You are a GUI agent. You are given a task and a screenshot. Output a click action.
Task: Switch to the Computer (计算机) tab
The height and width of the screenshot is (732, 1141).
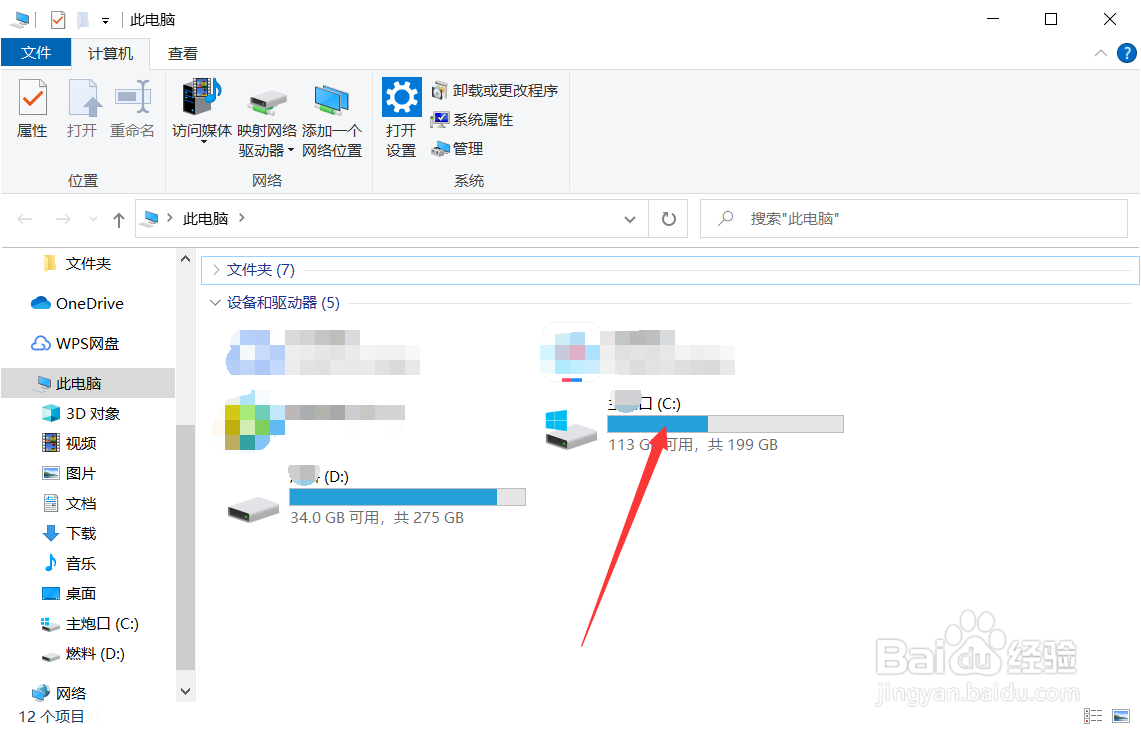point(111,53)
